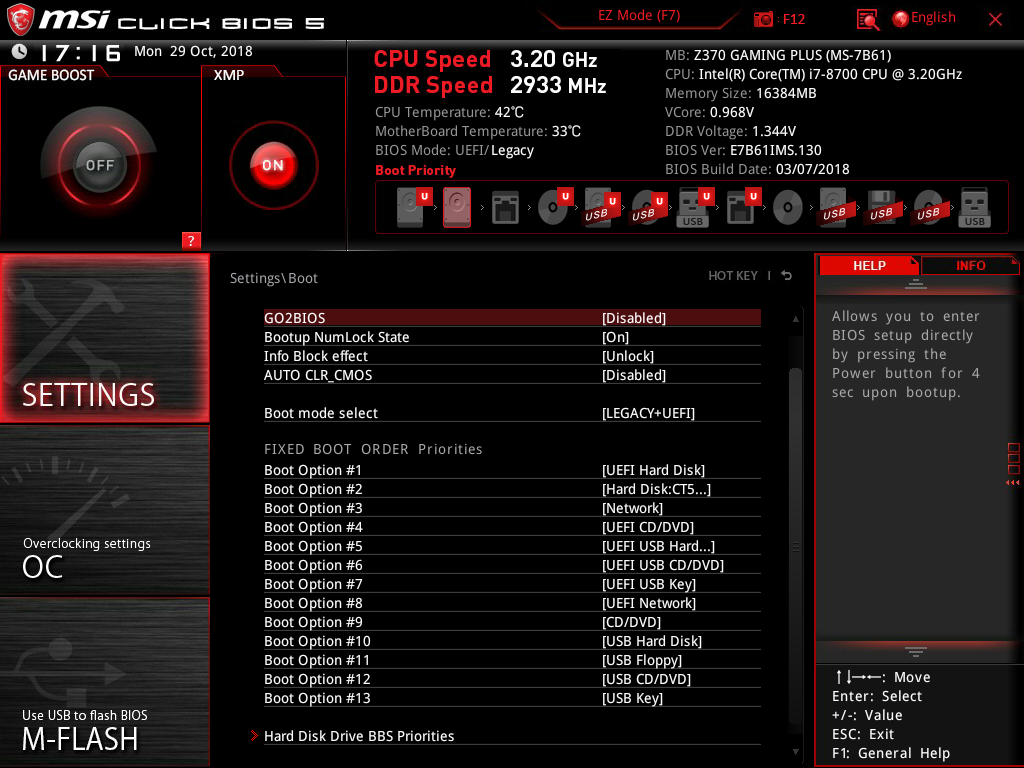Screen dimensions: 1024x768
Task: Change Boot Option #4 [UEFI CD/DVD]
Action: pos(647,527)
